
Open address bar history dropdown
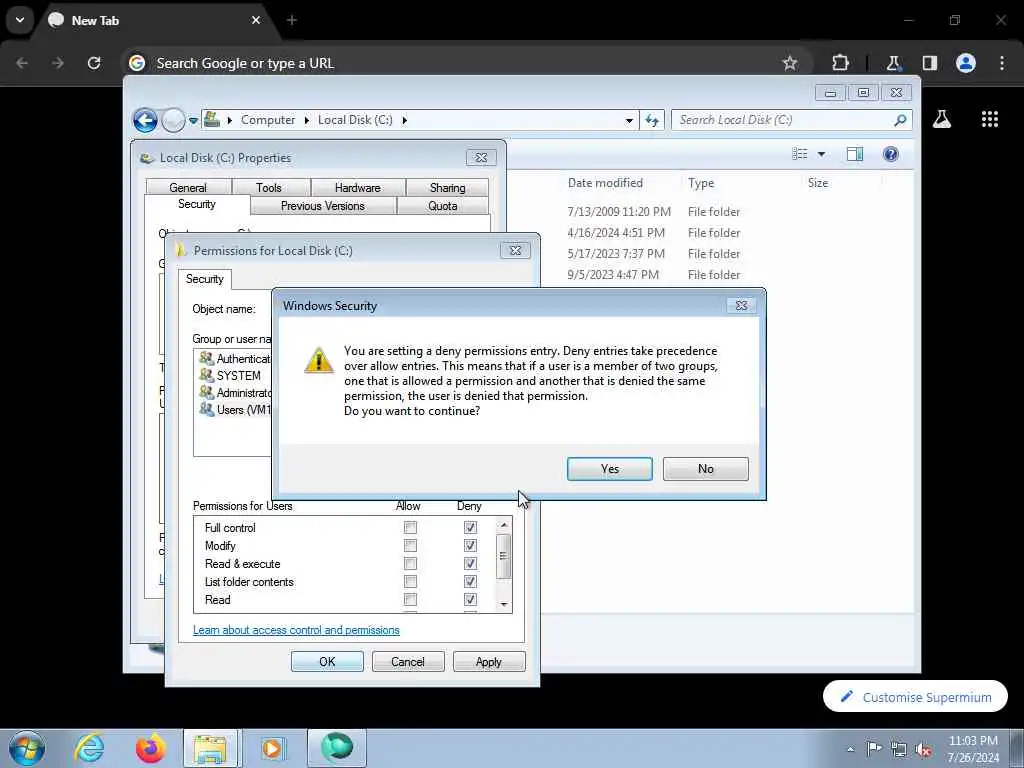[x=629, y=120]
